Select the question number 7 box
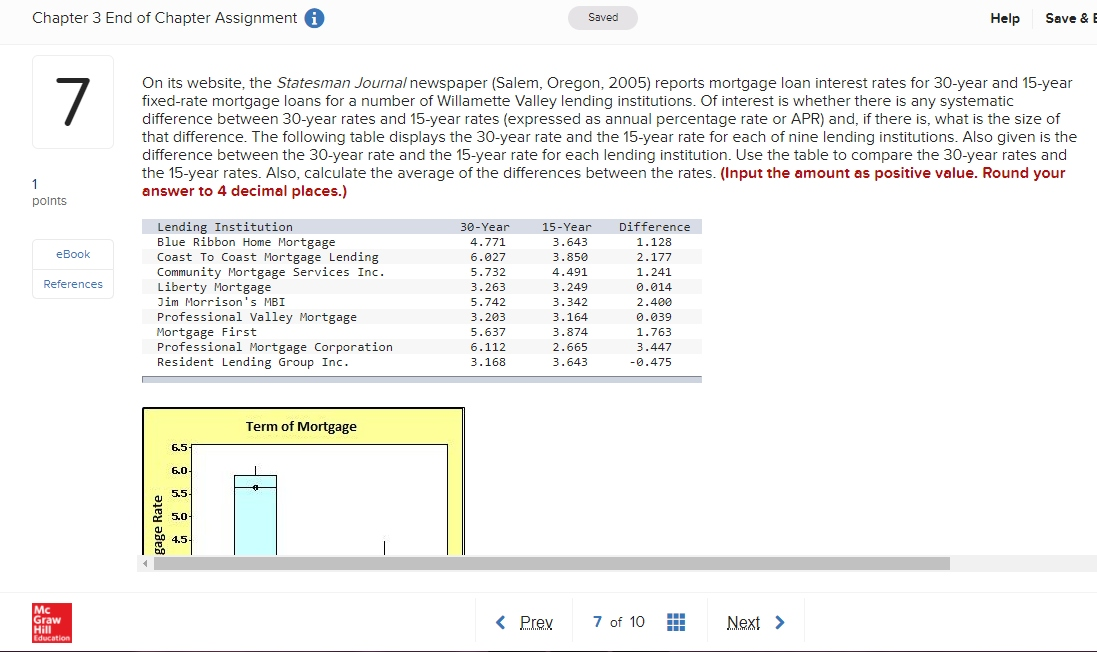This screenshot has height=652, width=1097. (73, 102)
